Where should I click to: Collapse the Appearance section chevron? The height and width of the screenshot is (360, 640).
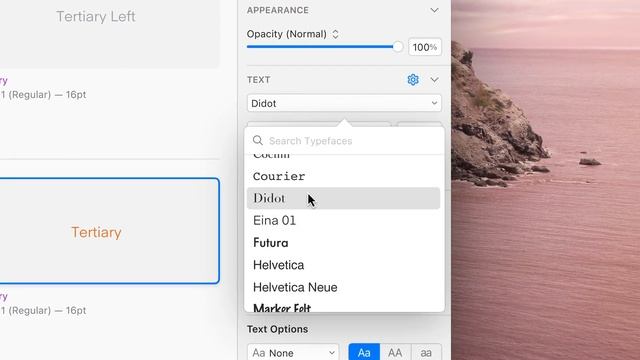pos(434,10)
